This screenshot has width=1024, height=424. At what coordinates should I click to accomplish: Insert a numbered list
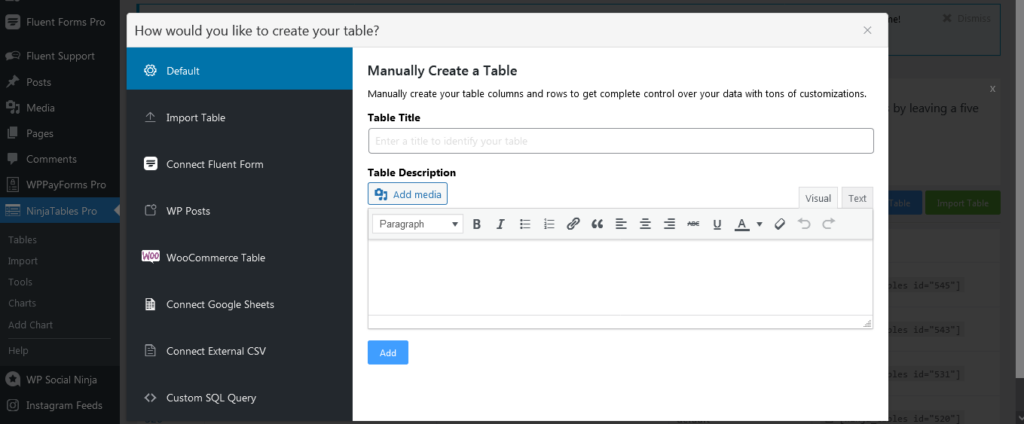coord(549,224)
